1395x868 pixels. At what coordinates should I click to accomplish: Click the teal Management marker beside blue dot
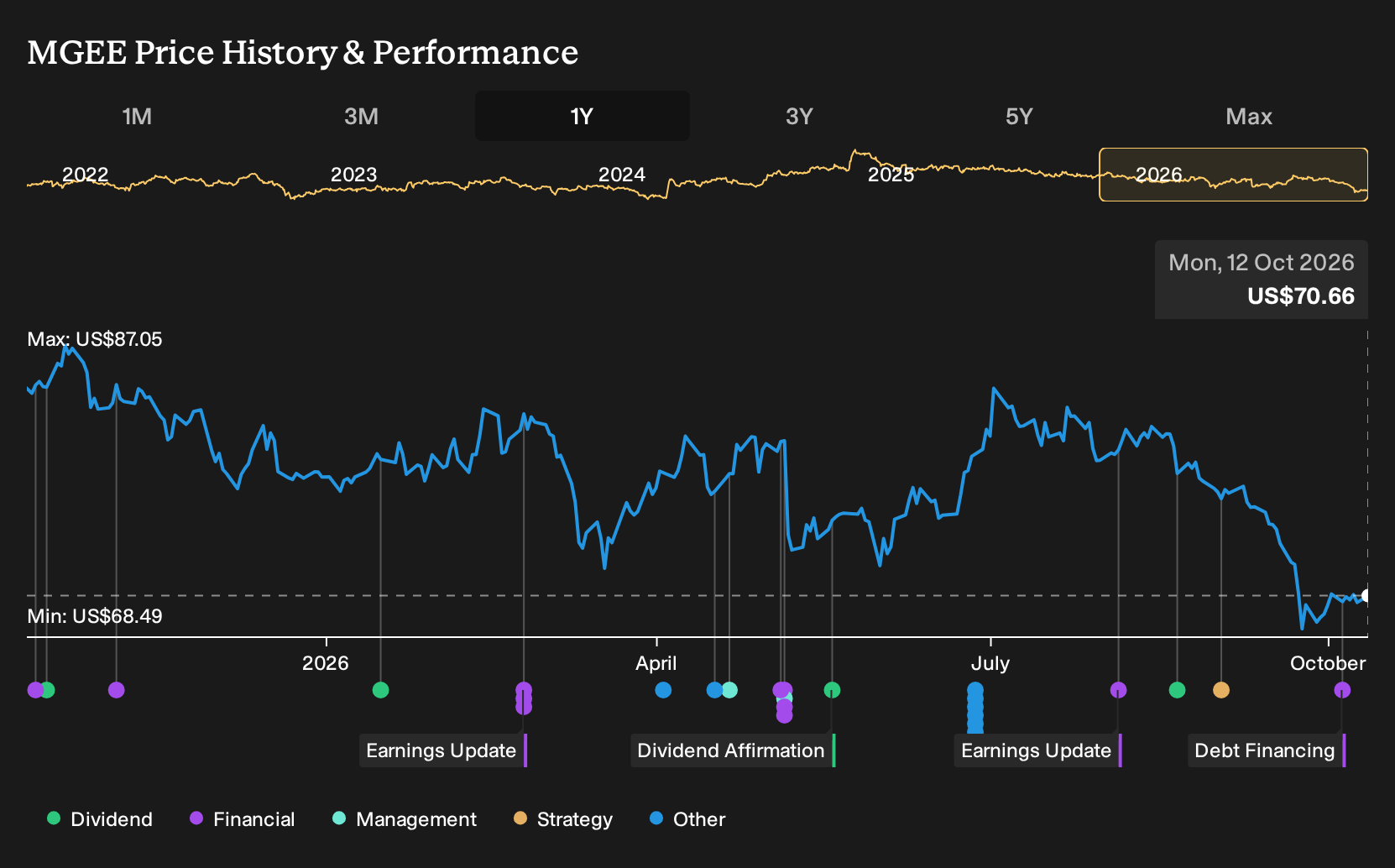730,690
